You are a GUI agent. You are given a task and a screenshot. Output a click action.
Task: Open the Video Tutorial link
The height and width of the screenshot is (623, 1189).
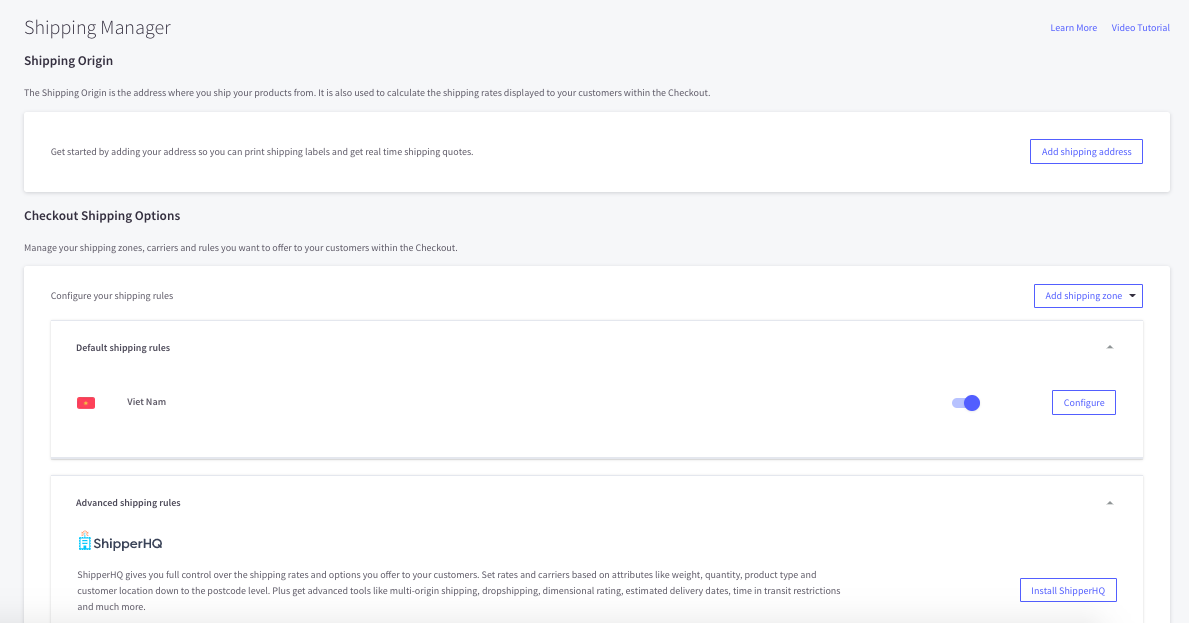pyautogui.click(x=1140, y=28)
